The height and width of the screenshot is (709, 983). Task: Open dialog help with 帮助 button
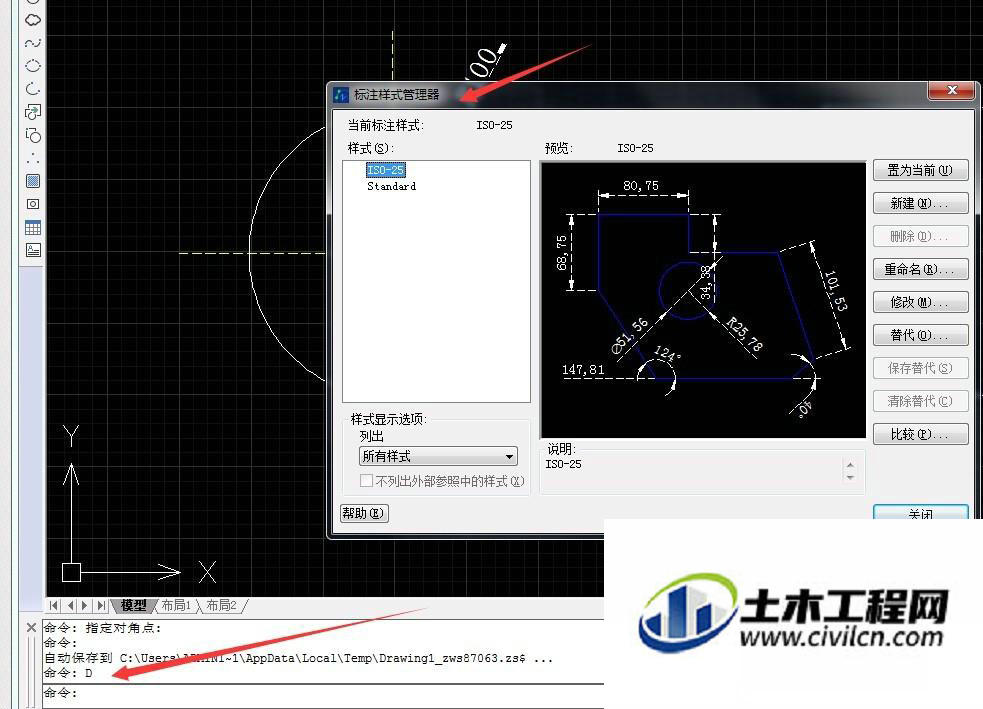click(x=364, y=513)
